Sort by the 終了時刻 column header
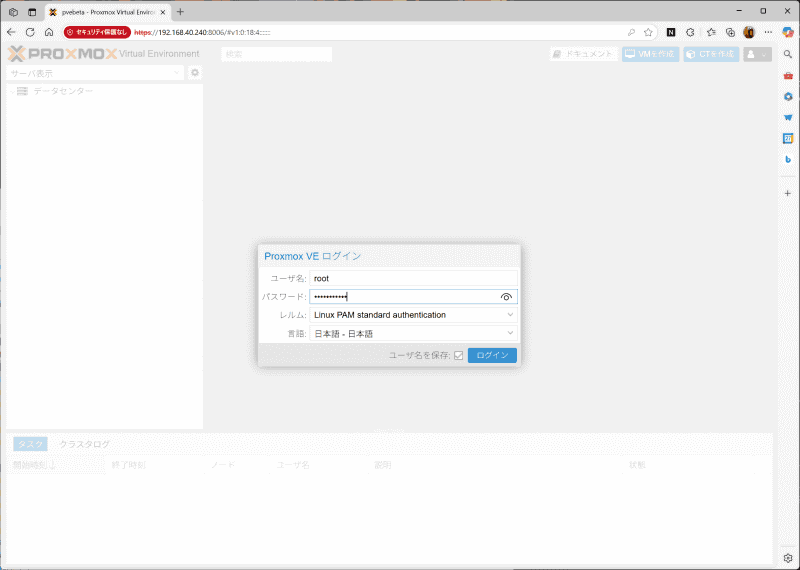The height and width of the screenshot is (570, 800). pos(155,465)
